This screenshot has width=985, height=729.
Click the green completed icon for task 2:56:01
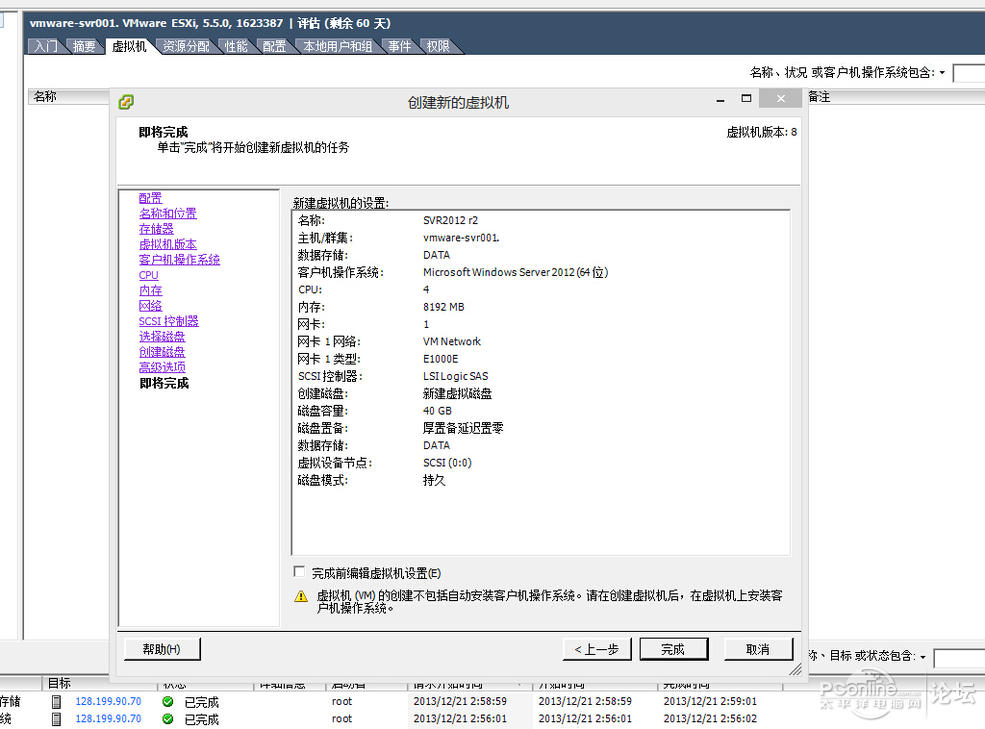click(x=168, y=718)
